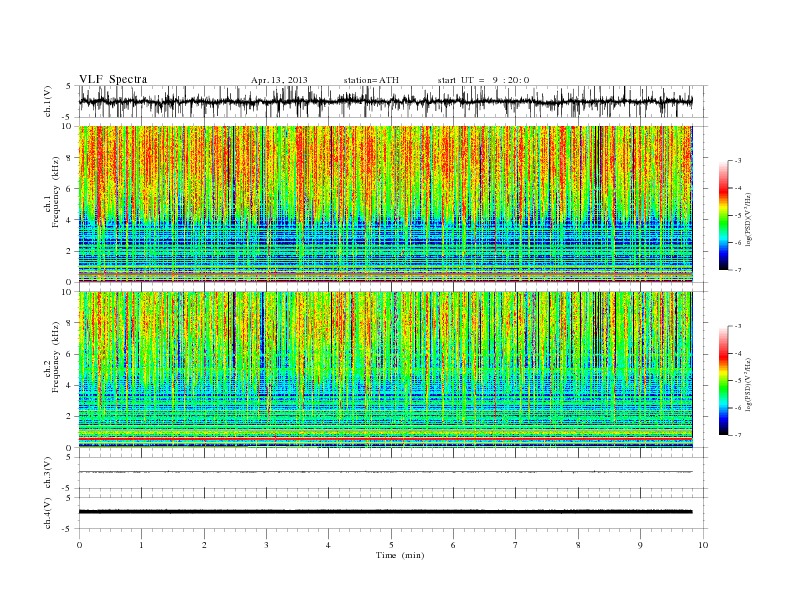
Task: Click the ch.3 voltage trace panel
Action: click(x=393, y=473)
